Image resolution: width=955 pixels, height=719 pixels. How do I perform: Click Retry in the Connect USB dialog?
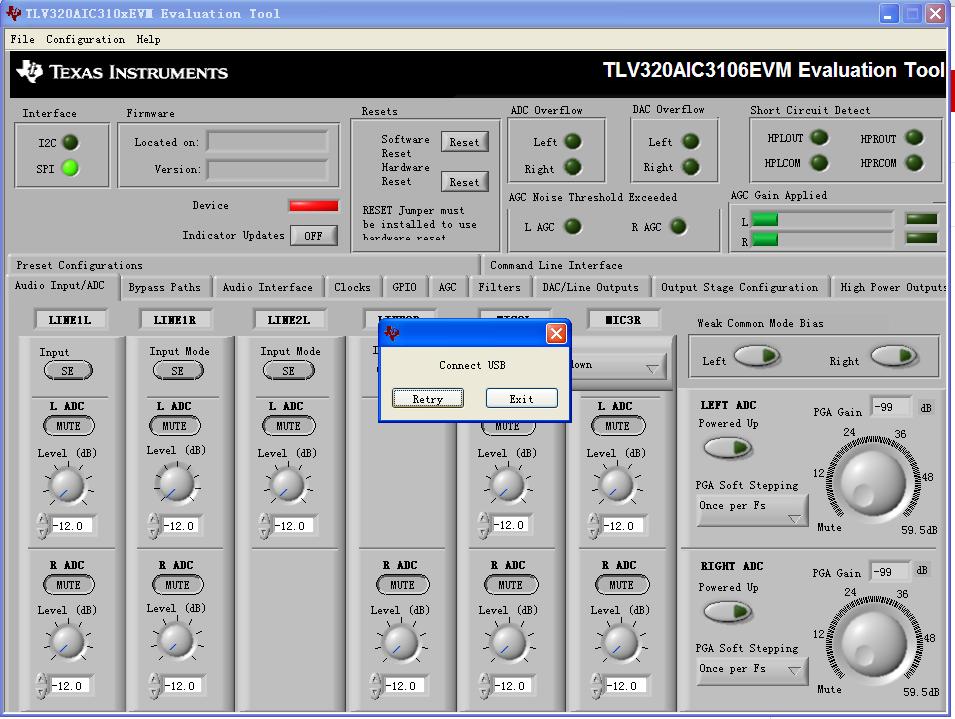tap(428, 399)
